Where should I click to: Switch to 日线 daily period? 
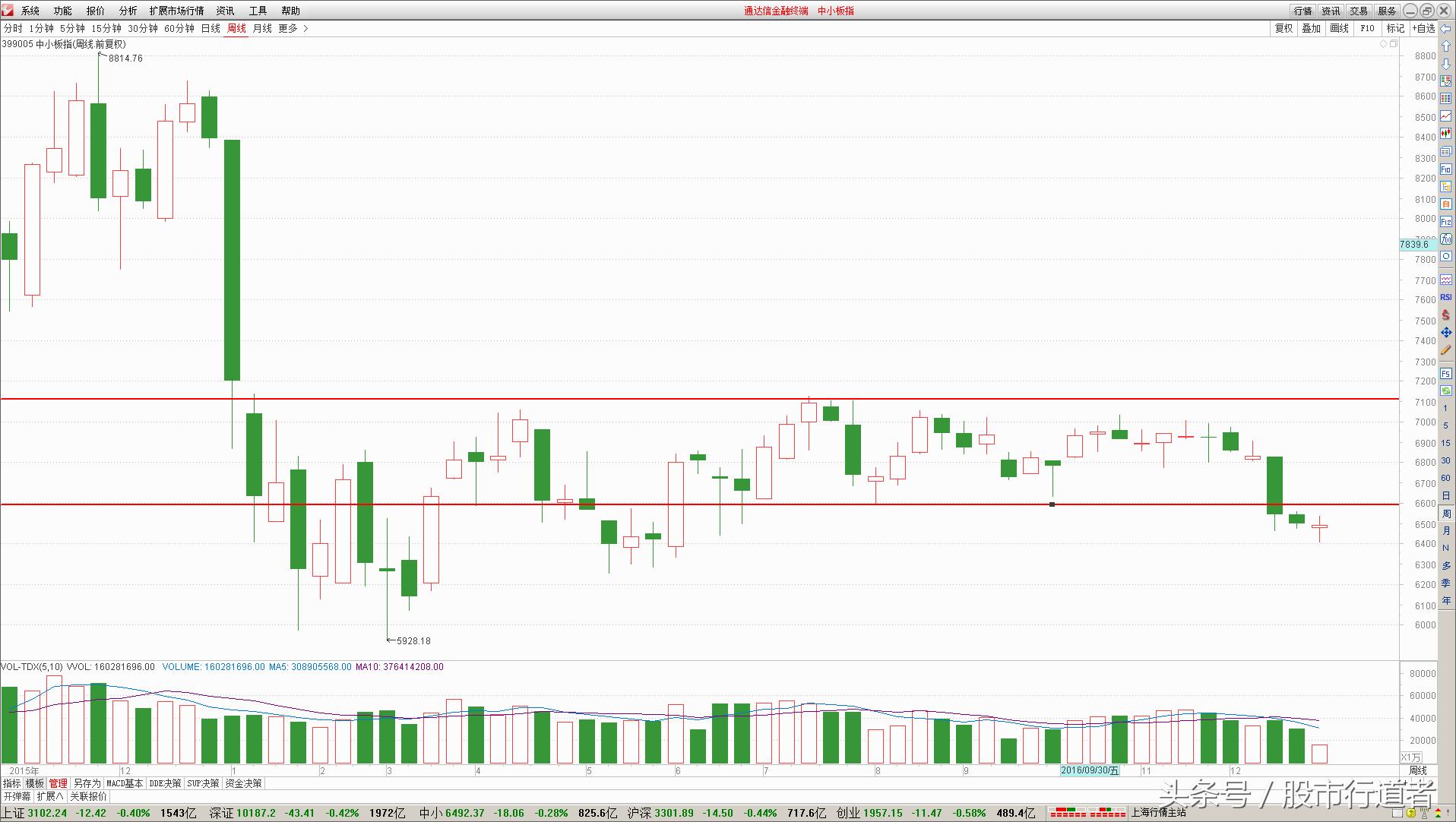[x=210, y=29]
